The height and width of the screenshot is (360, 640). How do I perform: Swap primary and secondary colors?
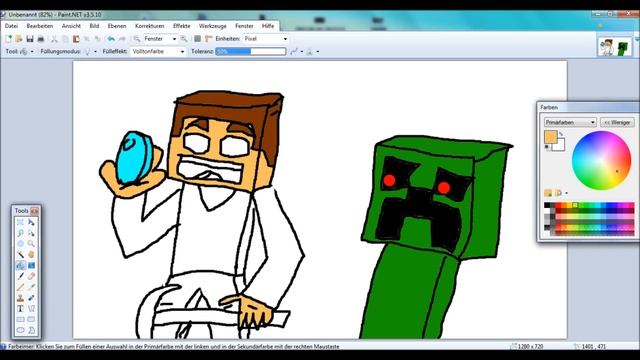pyautogui.click(x=561, y=134)
